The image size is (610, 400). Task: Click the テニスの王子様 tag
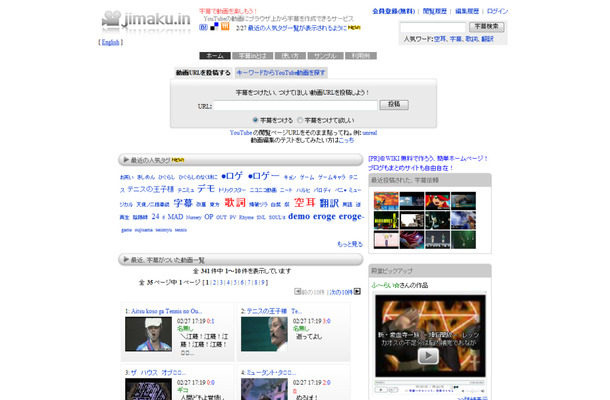point(151,189)
